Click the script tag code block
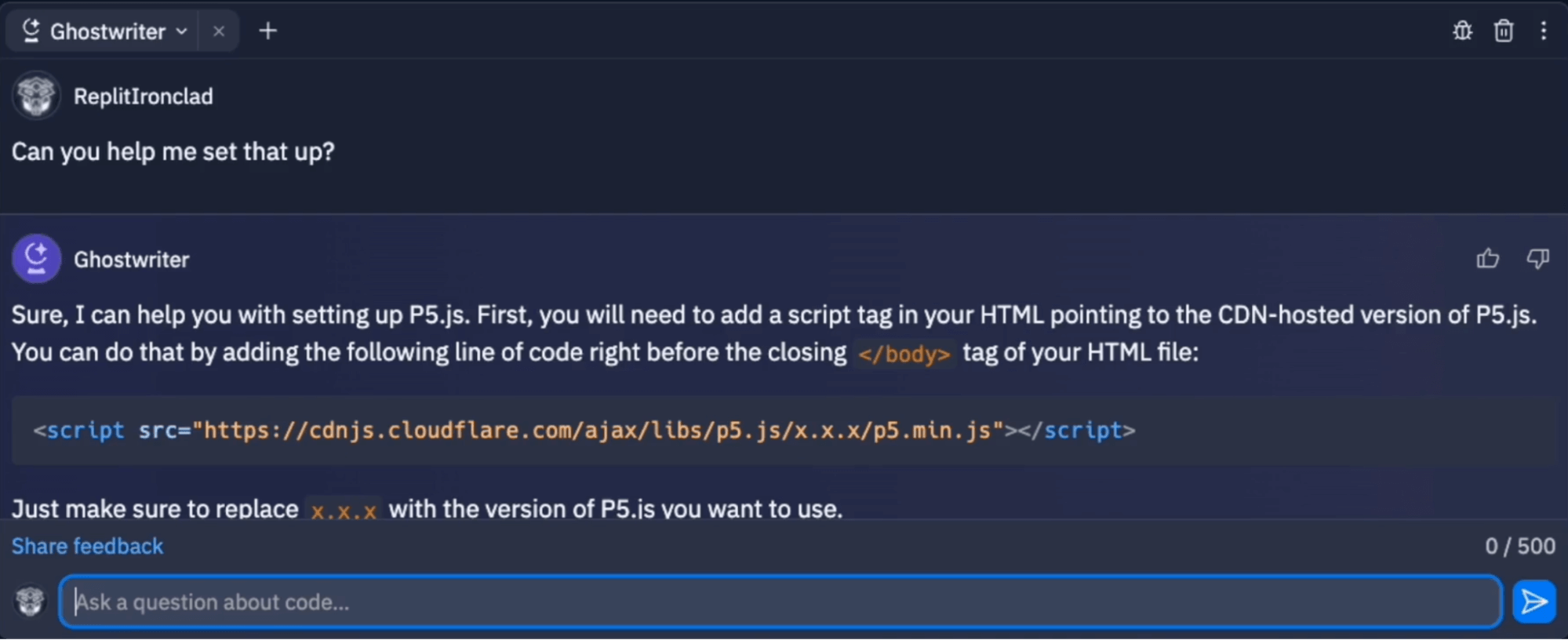The width and height of the screenshot is (1568, 640). (x=584, y=431)
